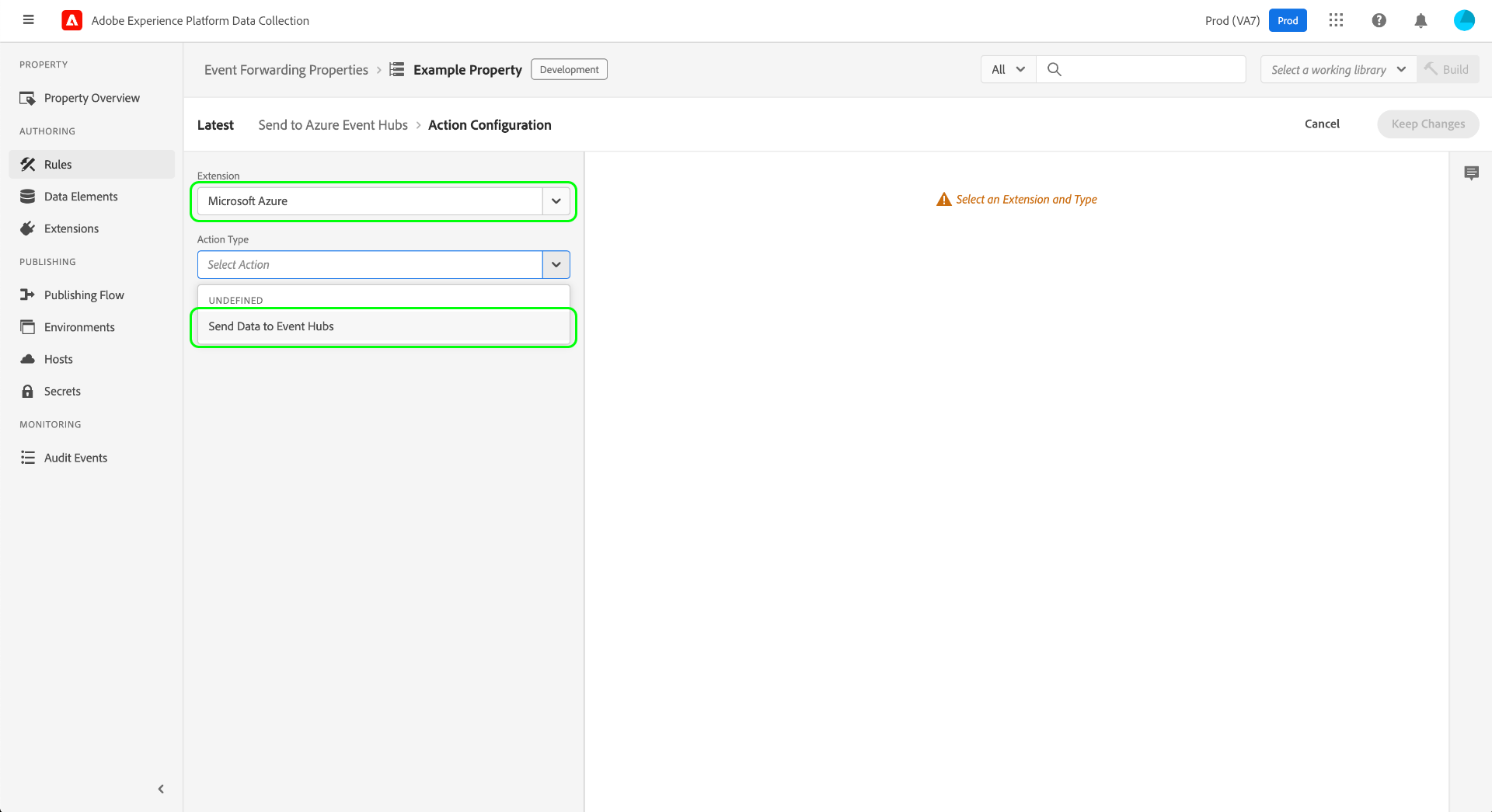Focus the Select Action input field

[370, 265]
